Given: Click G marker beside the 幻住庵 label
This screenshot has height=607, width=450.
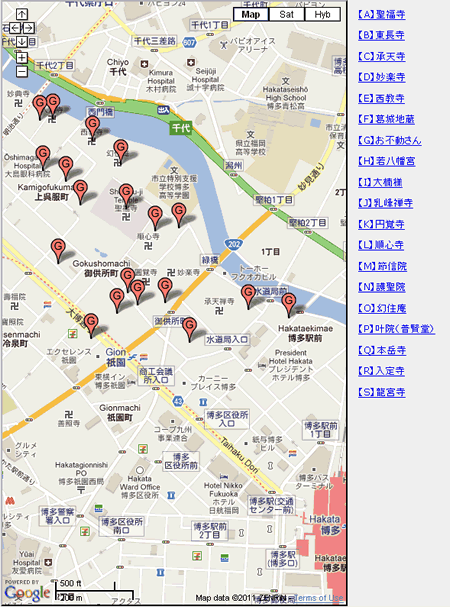Looking at the screenshot, I should [x=121, y=149].
